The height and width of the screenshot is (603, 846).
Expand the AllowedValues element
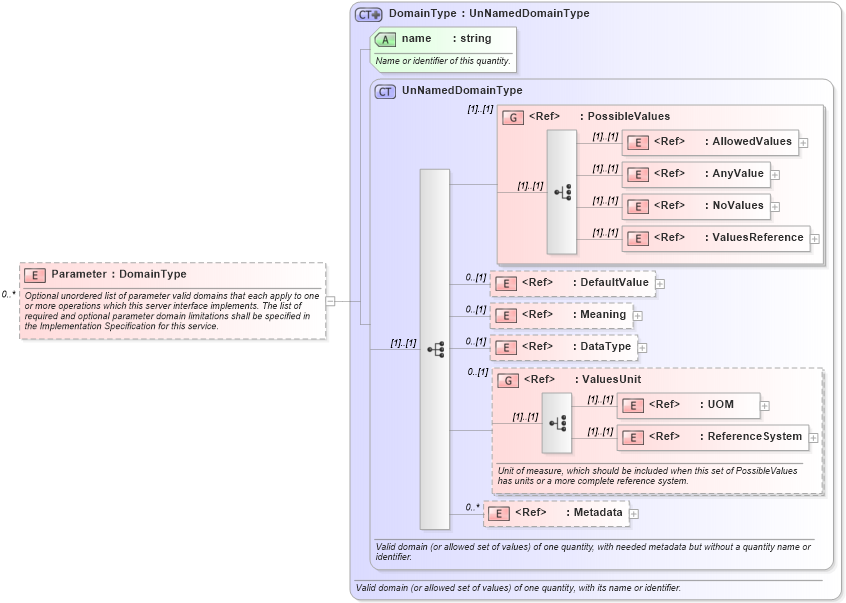(803, 143)
